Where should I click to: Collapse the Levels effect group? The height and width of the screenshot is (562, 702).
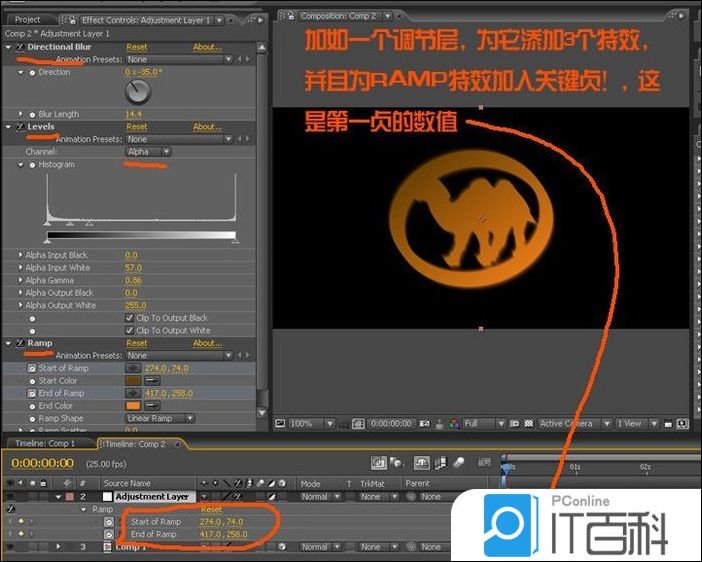tap(9, 127)
